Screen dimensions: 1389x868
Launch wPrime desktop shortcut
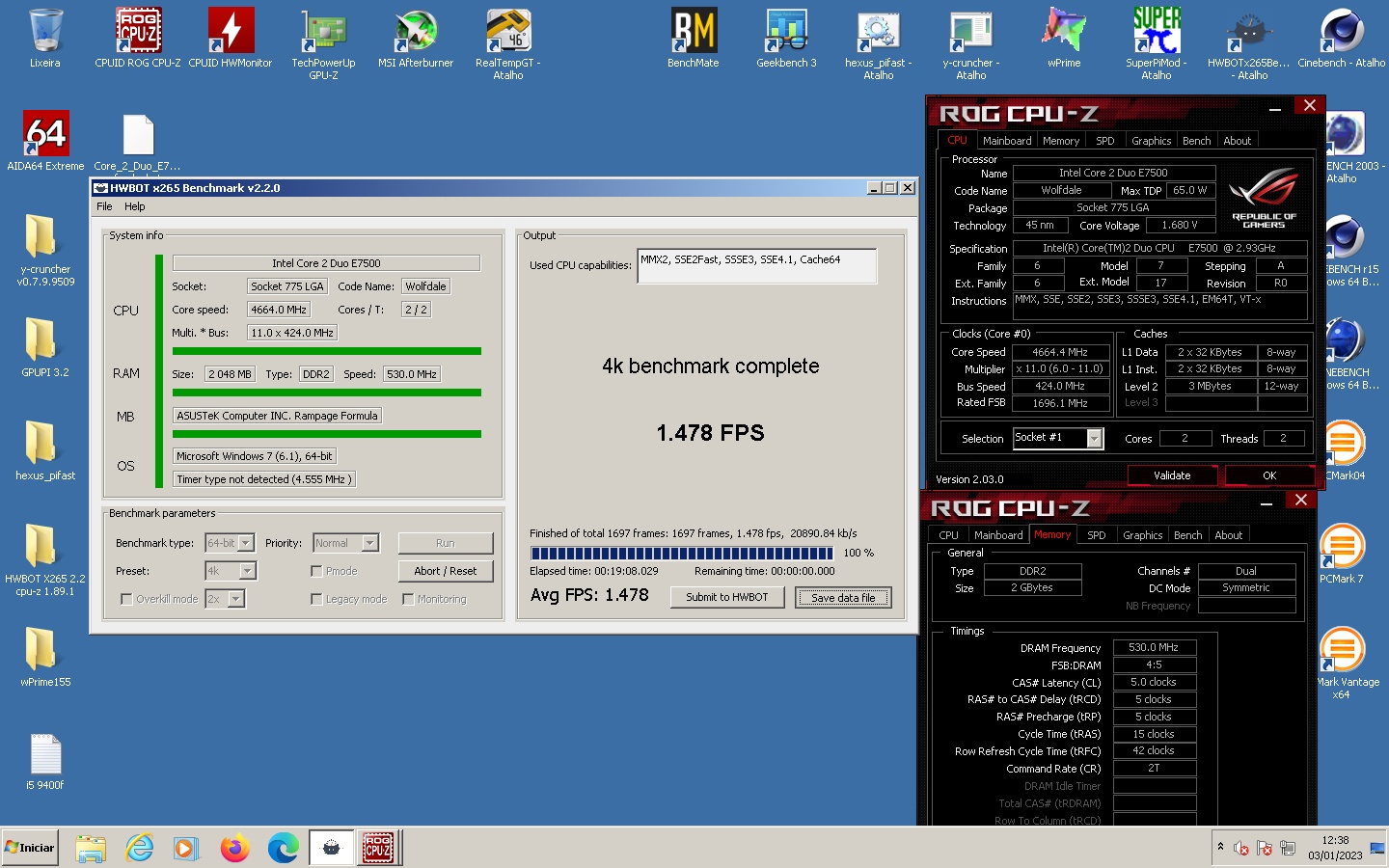coord(1064,39)
